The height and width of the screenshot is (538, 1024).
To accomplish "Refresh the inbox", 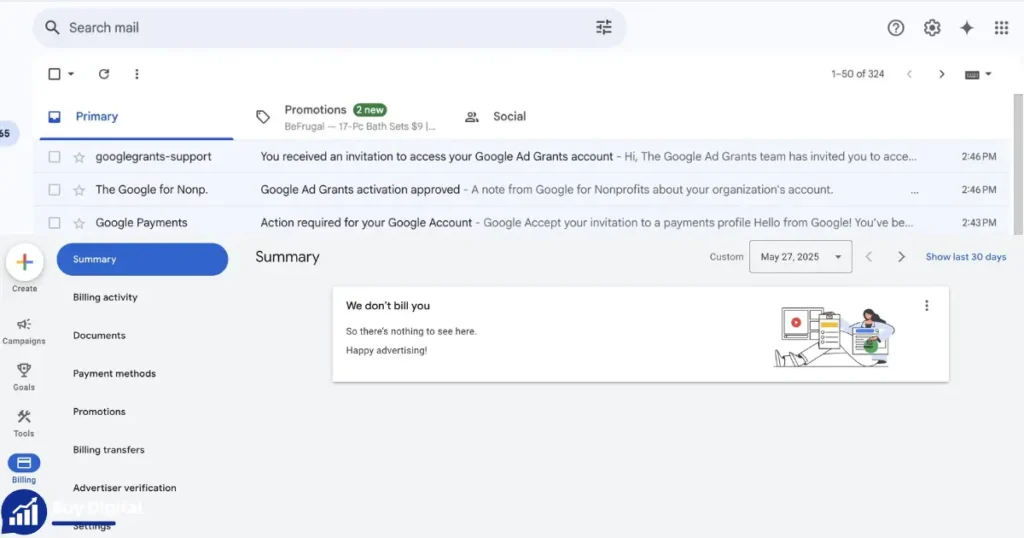I will coord(104,74).
